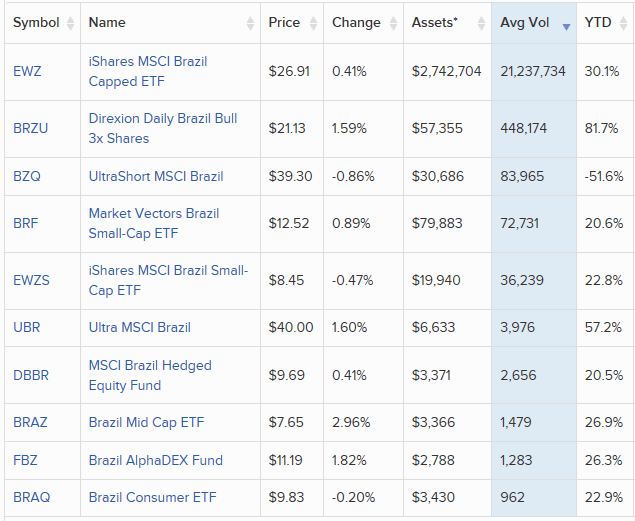Open Brazil Mid Cap ETF page

[146, 422]
